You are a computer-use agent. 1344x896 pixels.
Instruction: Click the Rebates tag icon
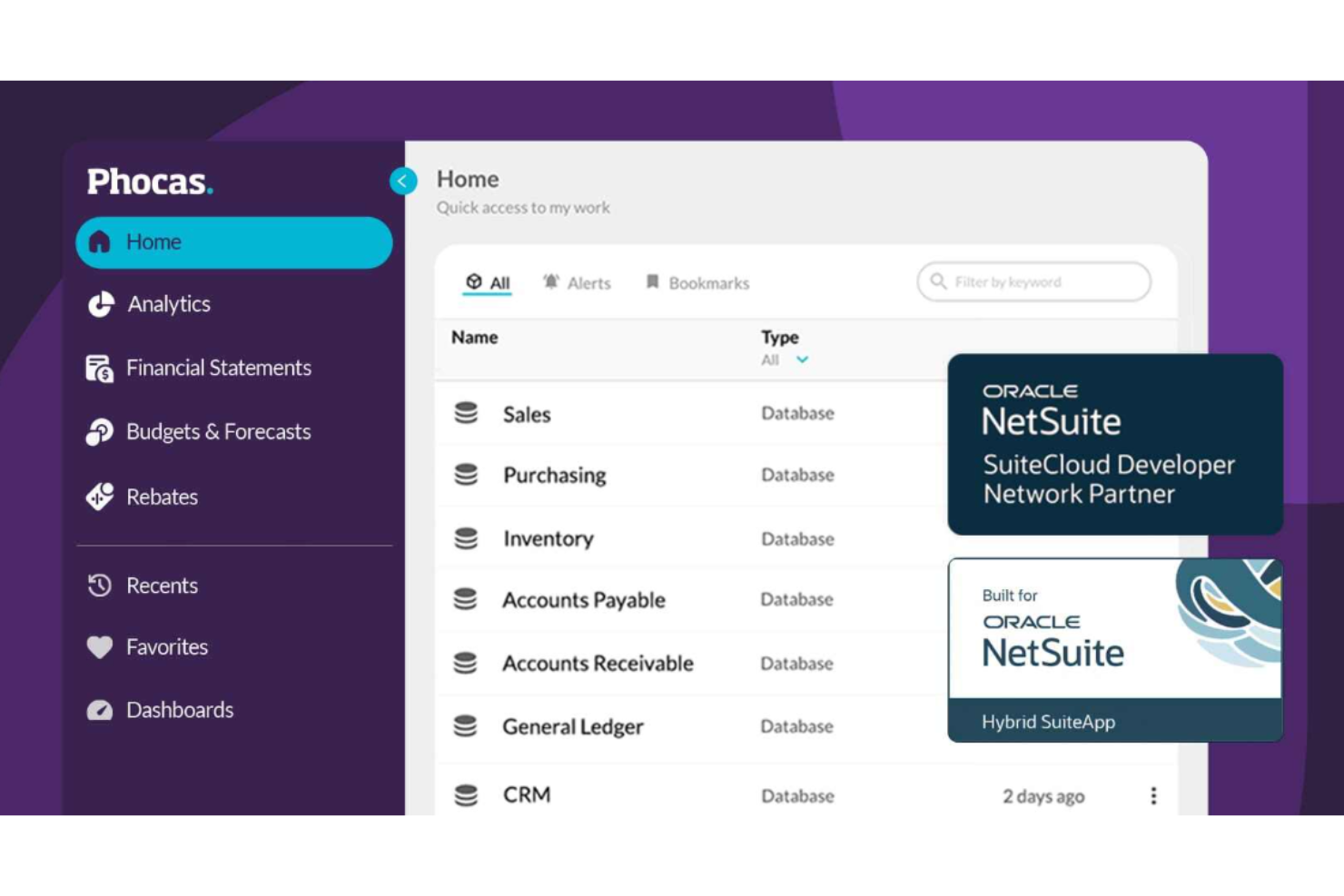click(x=100, y=497)
